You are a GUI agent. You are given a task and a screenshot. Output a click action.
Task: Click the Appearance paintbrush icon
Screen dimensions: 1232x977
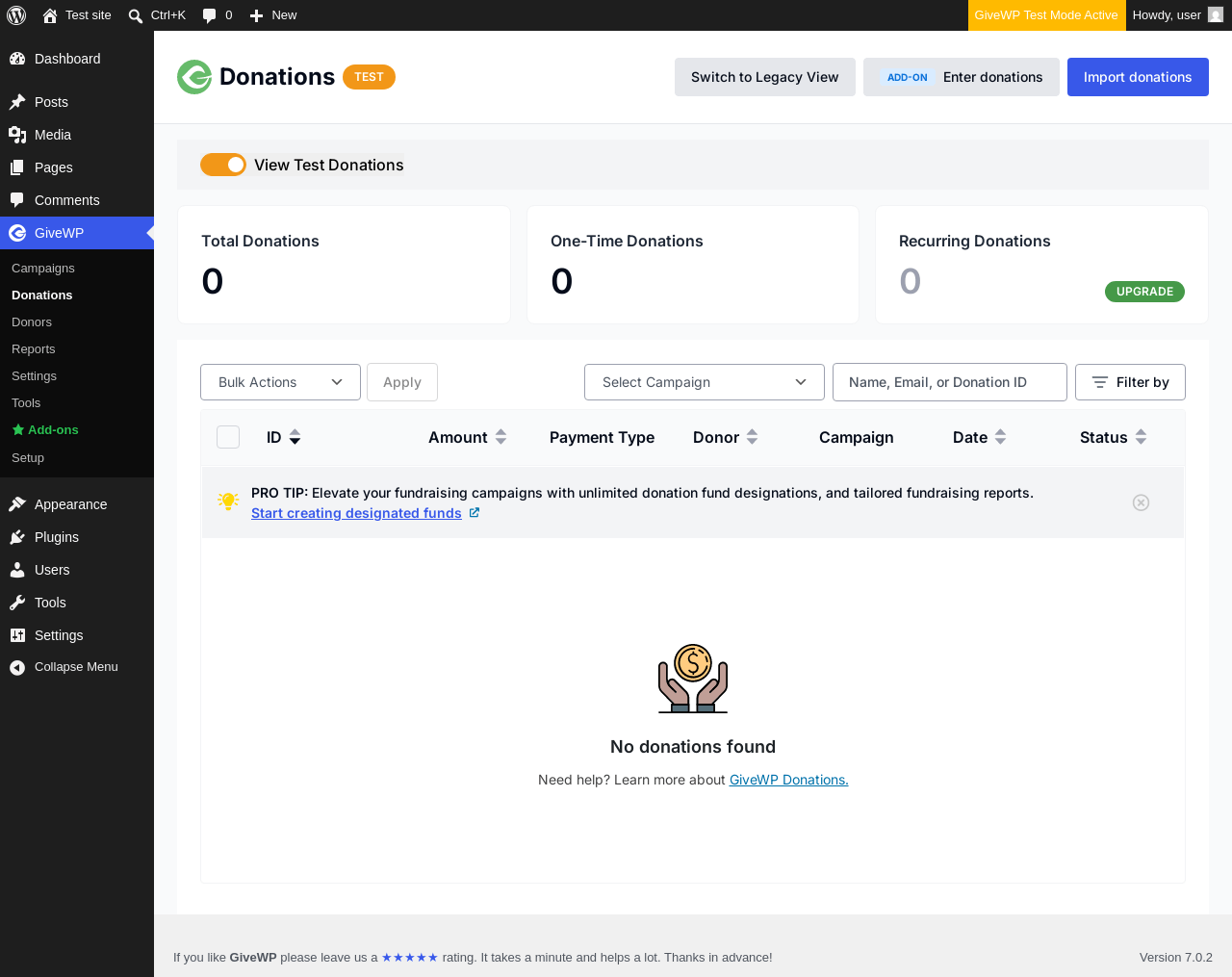pyautogui.click(x=17, y=504)
